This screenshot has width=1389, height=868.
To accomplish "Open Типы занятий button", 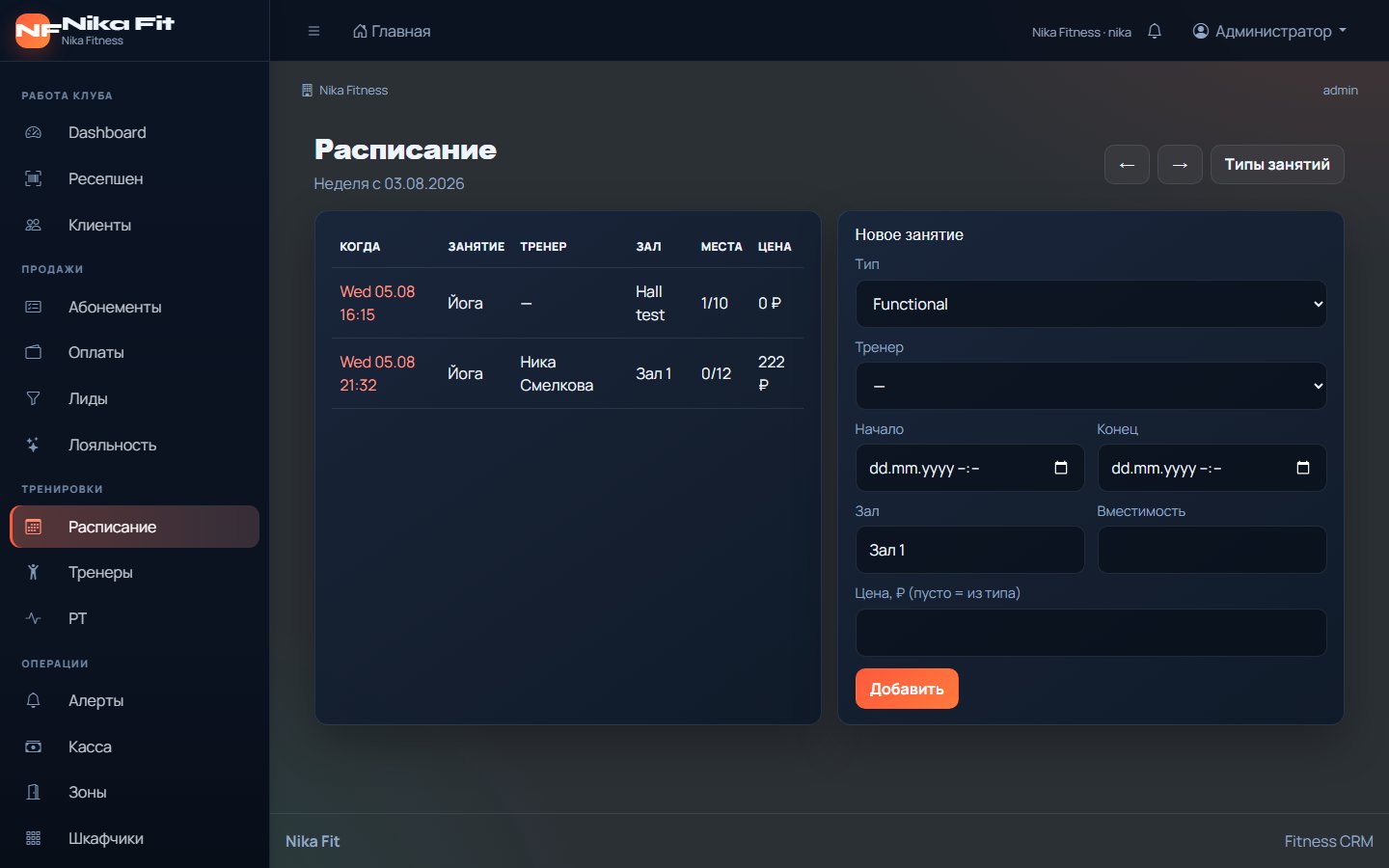I will pyautogui.click(x=1277, y=164).
